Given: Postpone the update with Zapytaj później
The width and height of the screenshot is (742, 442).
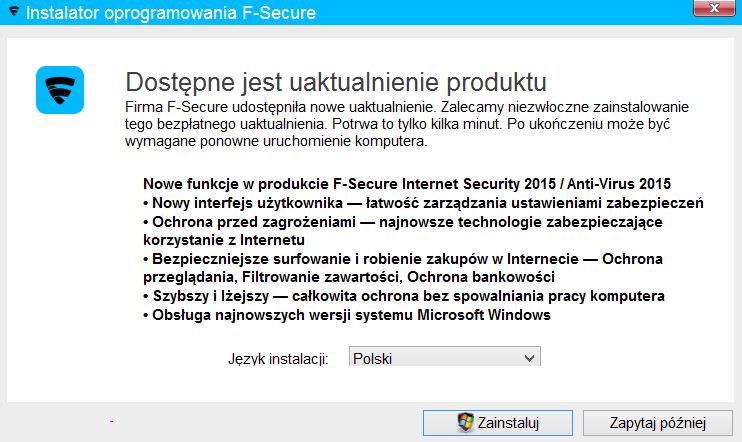Looking at the screenshot, I should [658, 423].
